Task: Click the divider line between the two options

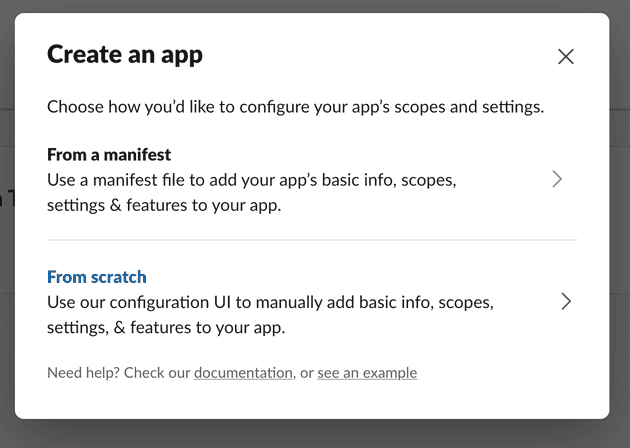Action: pos(312,240)
